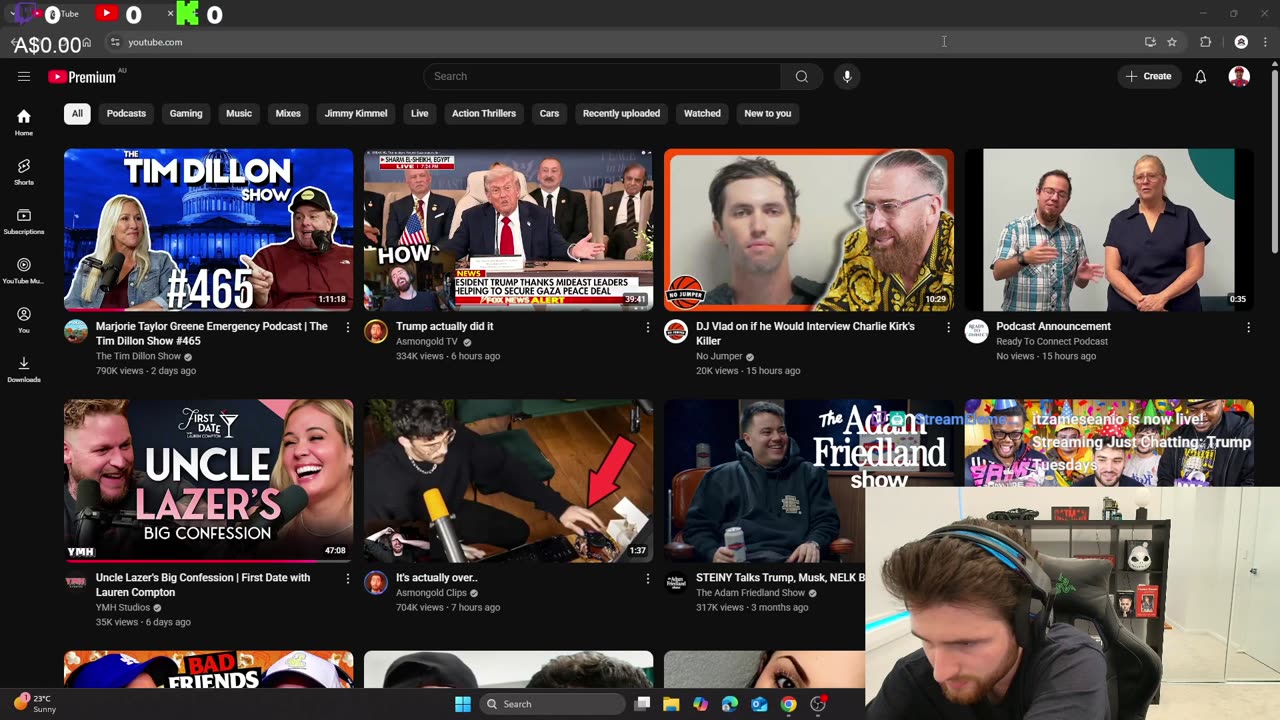Open the Asmongold TV channel avatar
The height and width of the screenshot is (720, 1280).
376,331
